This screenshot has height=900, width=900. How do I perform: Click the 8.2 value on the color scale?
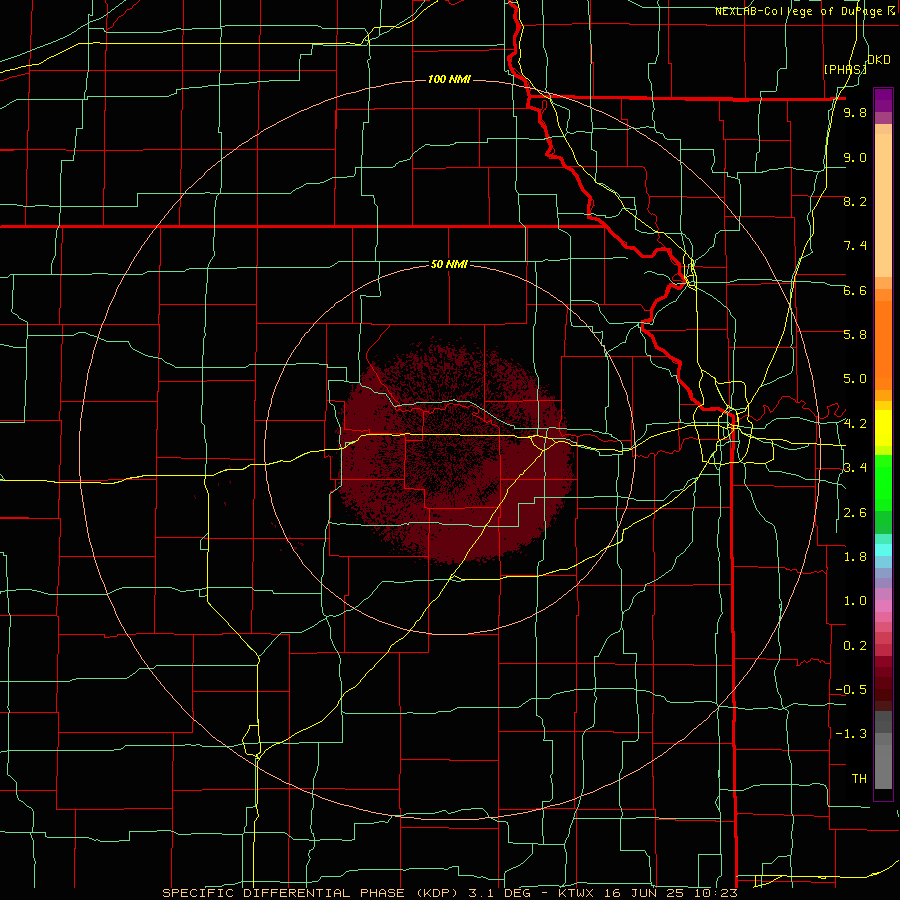coord(855,201)
